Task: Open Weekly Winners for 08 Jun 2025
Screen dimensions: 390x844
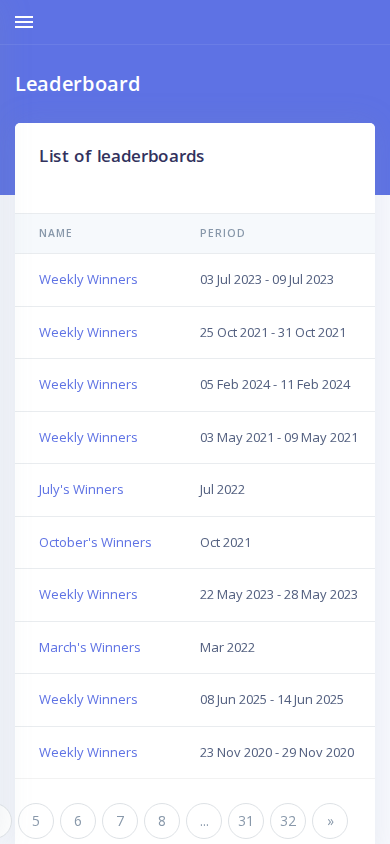Action: (x=88, y=699)
